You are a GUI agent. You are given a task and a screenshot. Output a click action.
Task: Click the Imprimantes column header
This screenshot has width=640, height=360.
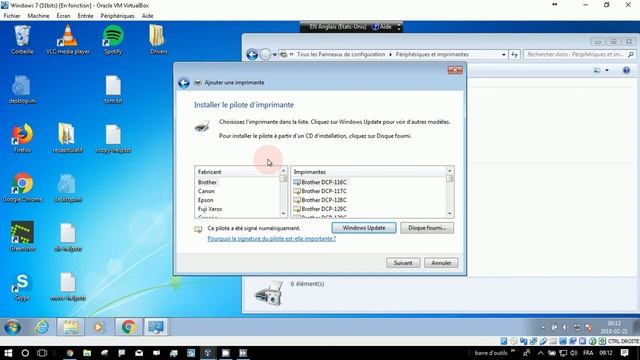tap(369, 172)
